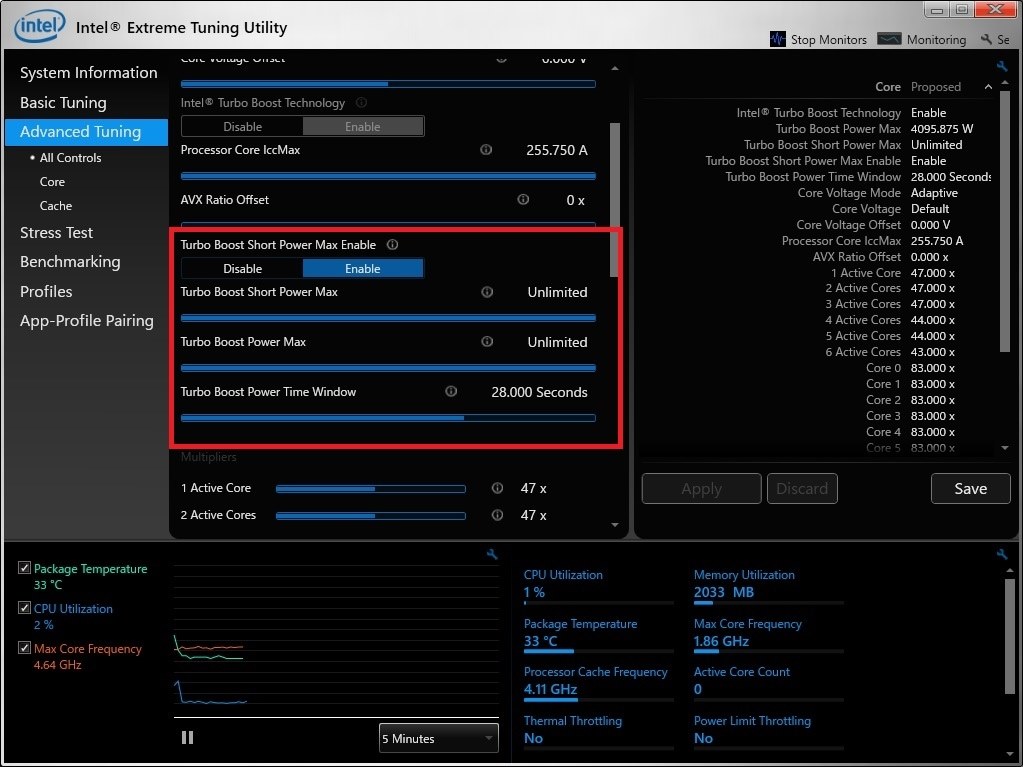Show info for AVX Ratio Offset

click(x=523, y=200)
